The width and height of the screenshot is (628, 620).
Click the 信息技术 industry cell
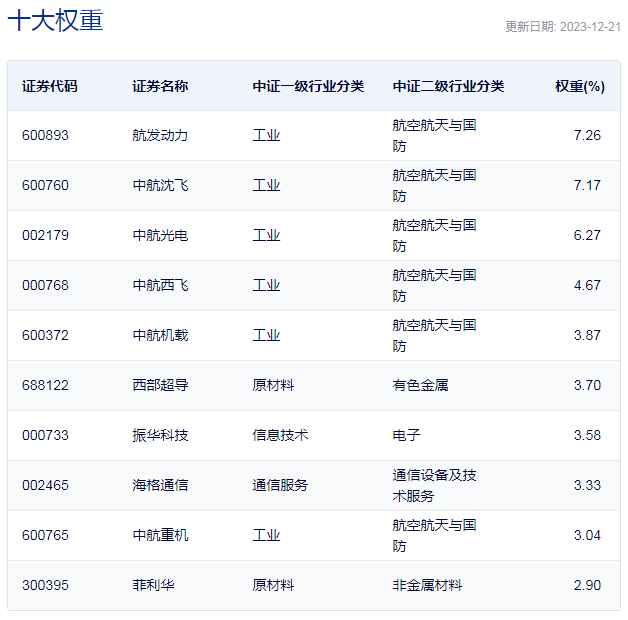280,435
